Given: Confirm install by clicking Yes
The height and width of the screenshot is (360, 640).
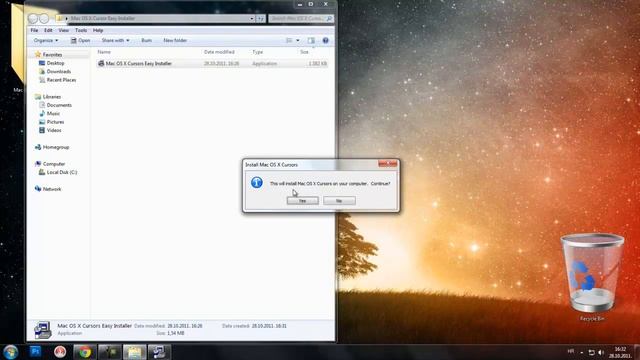Looking at the screenshot, I should point(302,200).
